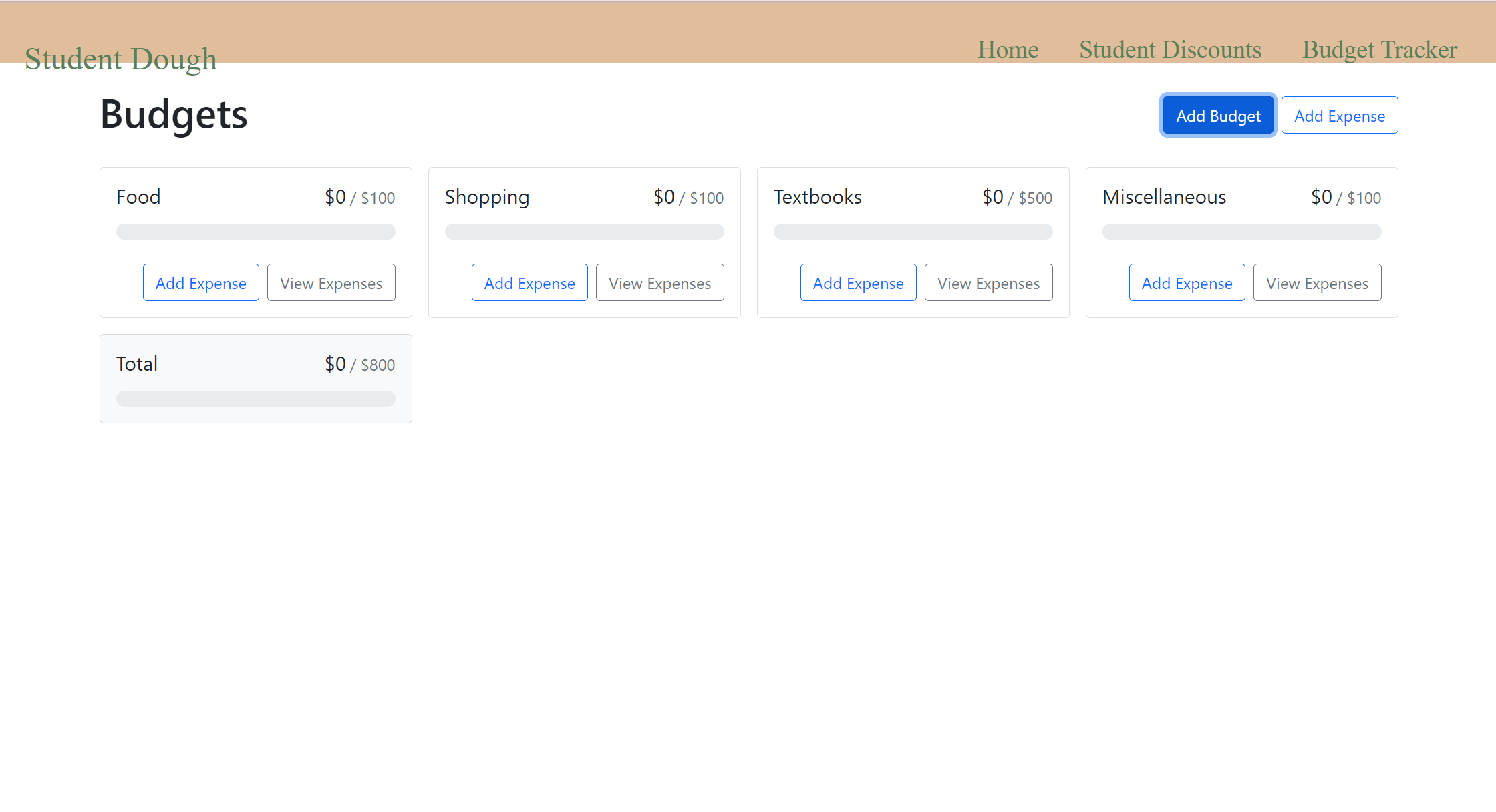The width and height of the screenshot is (1496, 812).
Task: Click the Food budget progress bar
Action: (255, 232)
